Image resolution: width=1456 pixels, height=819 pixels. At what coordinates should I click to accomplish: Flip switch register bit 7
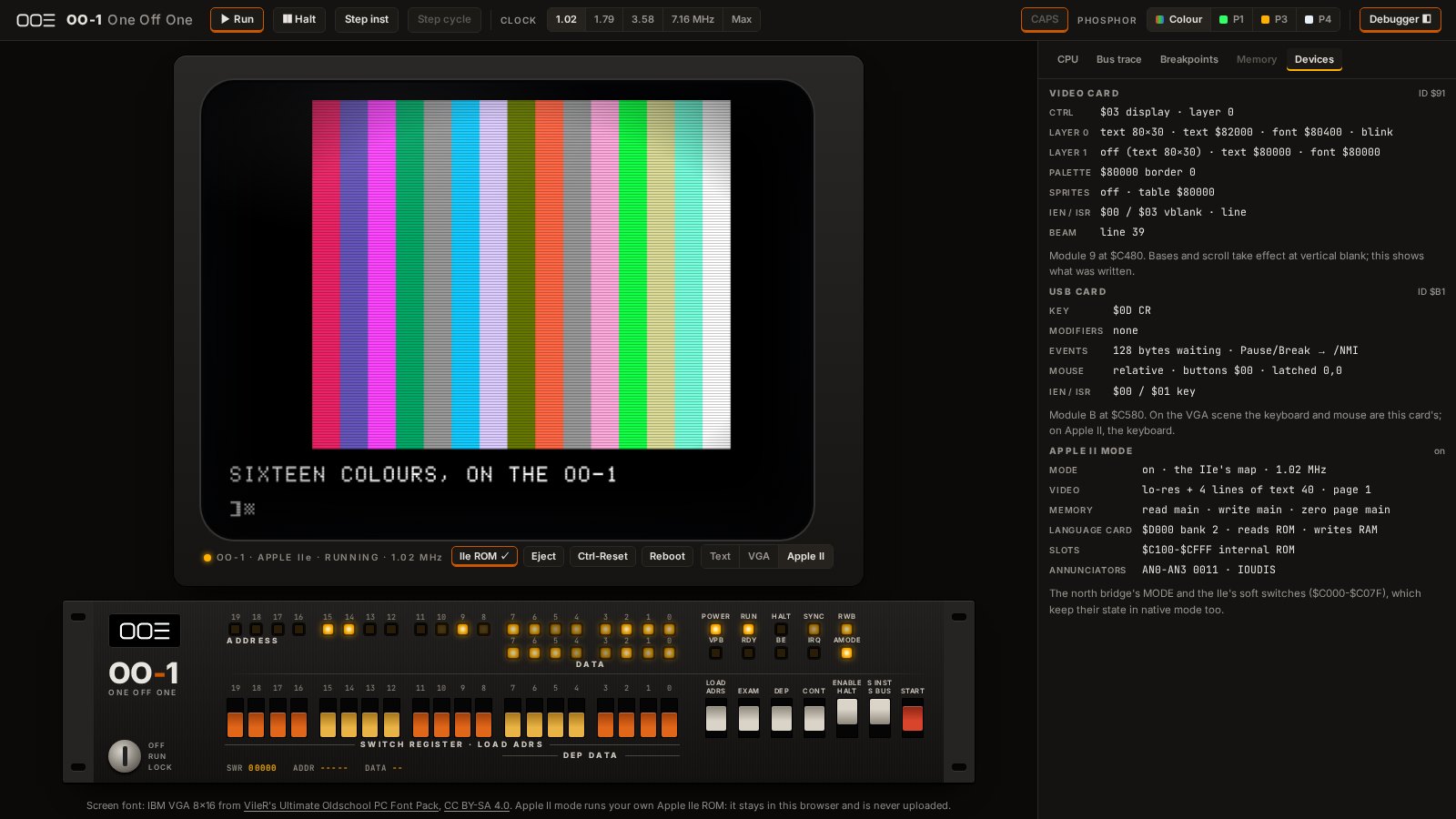[x=512, y=717]
